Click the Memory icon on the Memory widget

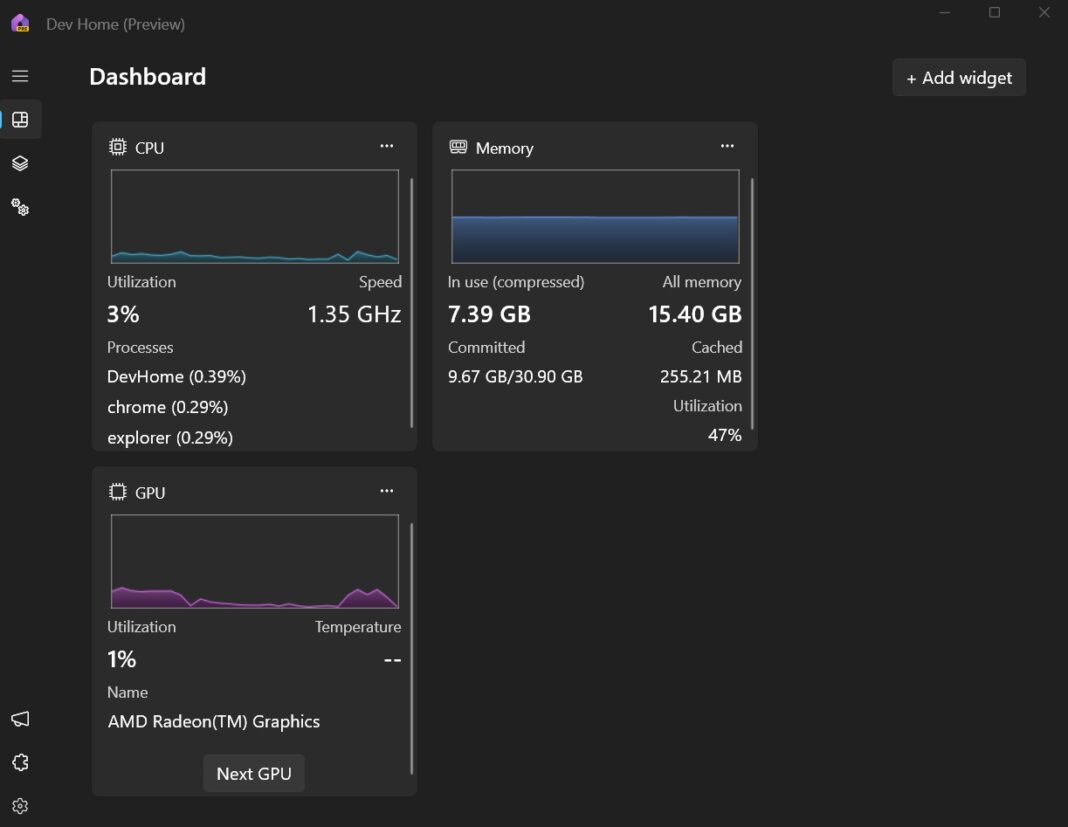point(458,147)
